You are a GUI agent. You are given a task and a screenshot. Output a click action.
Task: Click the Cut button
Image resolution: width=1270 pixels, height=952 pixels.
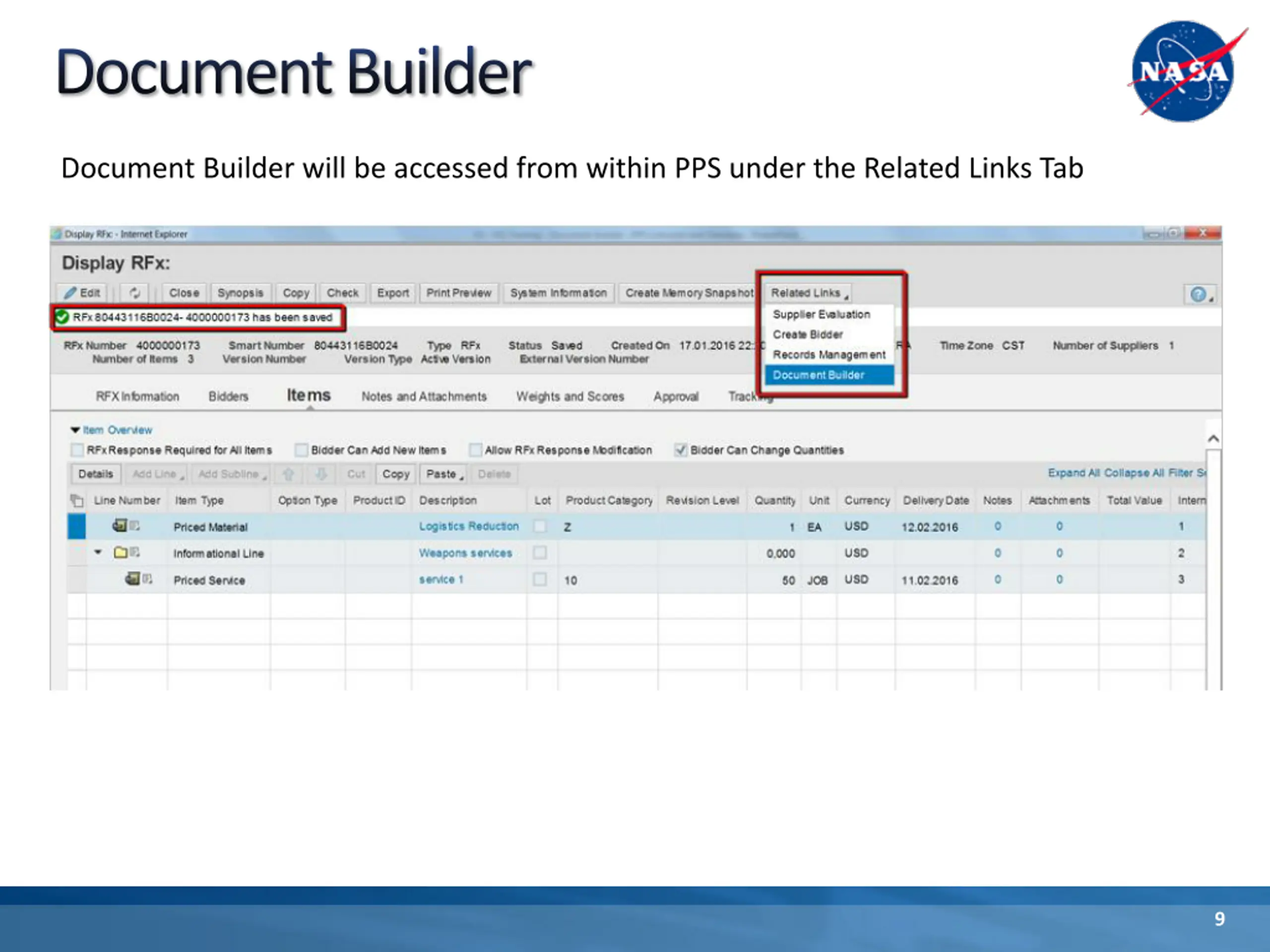pyautogui.click(x=356, y=474)
